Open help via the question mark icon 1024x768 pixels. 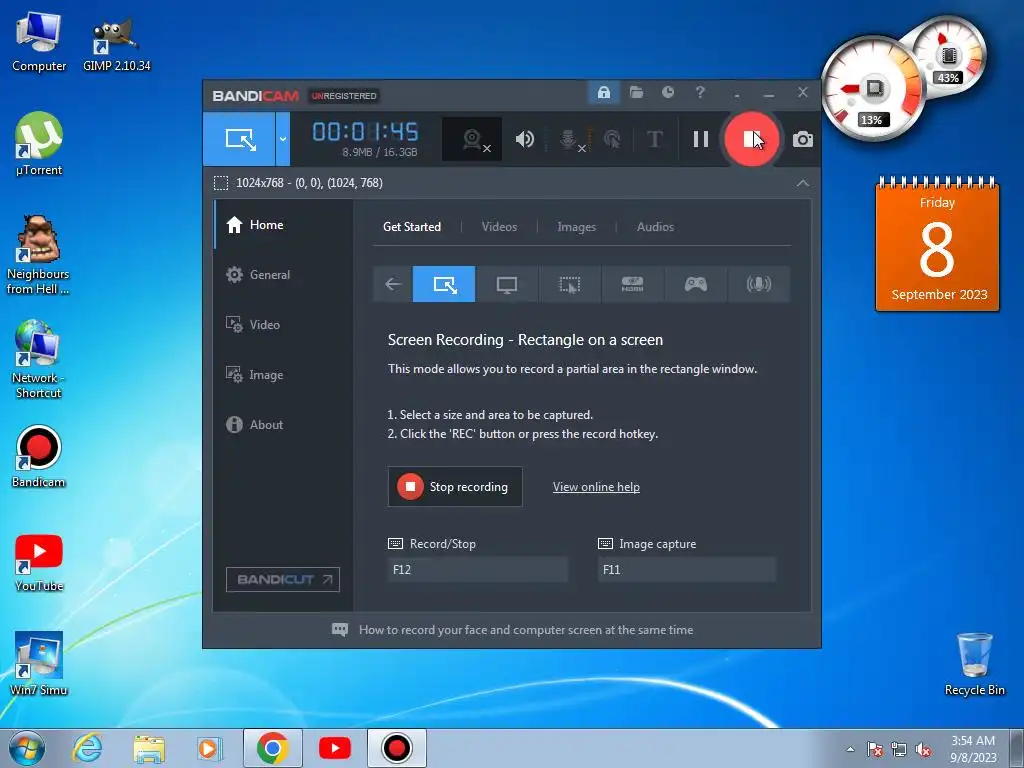point(700,92)
